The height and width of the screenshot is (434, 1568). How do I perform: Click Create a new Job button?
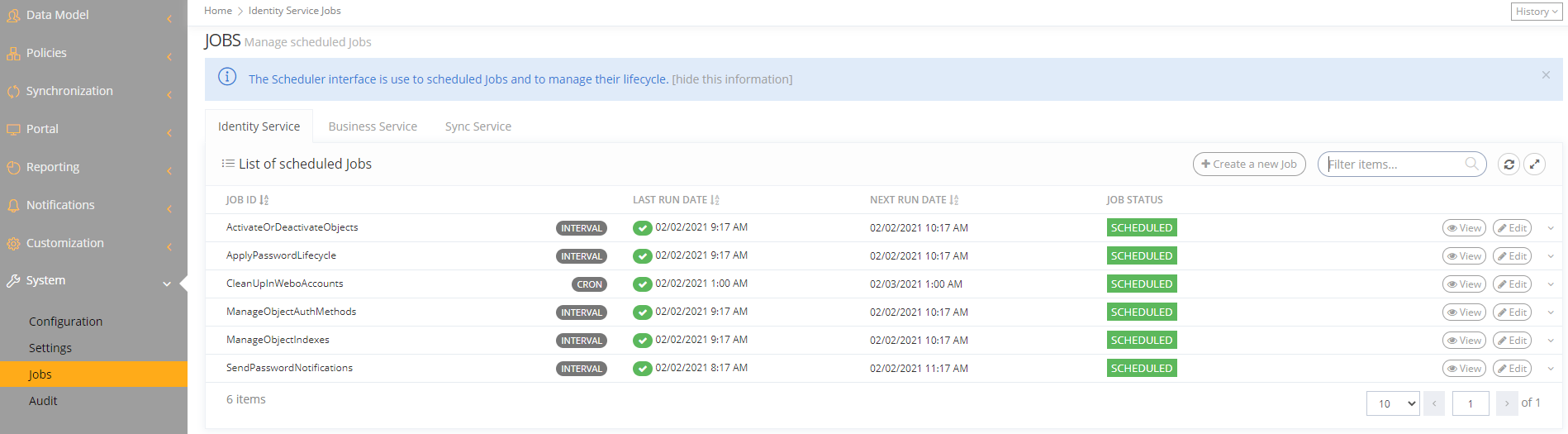pyautogui.click(x=1249, y=165)
